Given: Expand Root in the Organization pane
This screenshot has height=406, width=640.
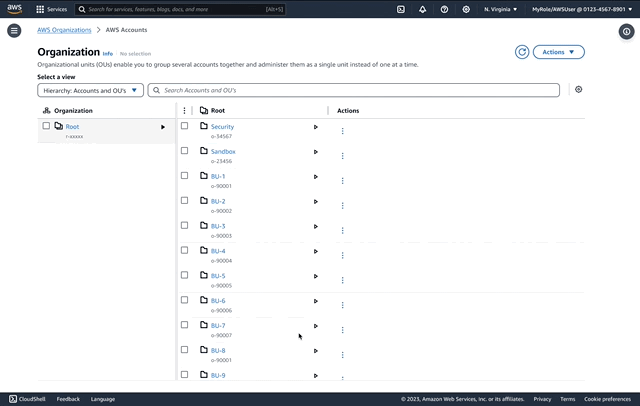Looking at the screenshot, I should pyautogui.click(x=163, y=127).
